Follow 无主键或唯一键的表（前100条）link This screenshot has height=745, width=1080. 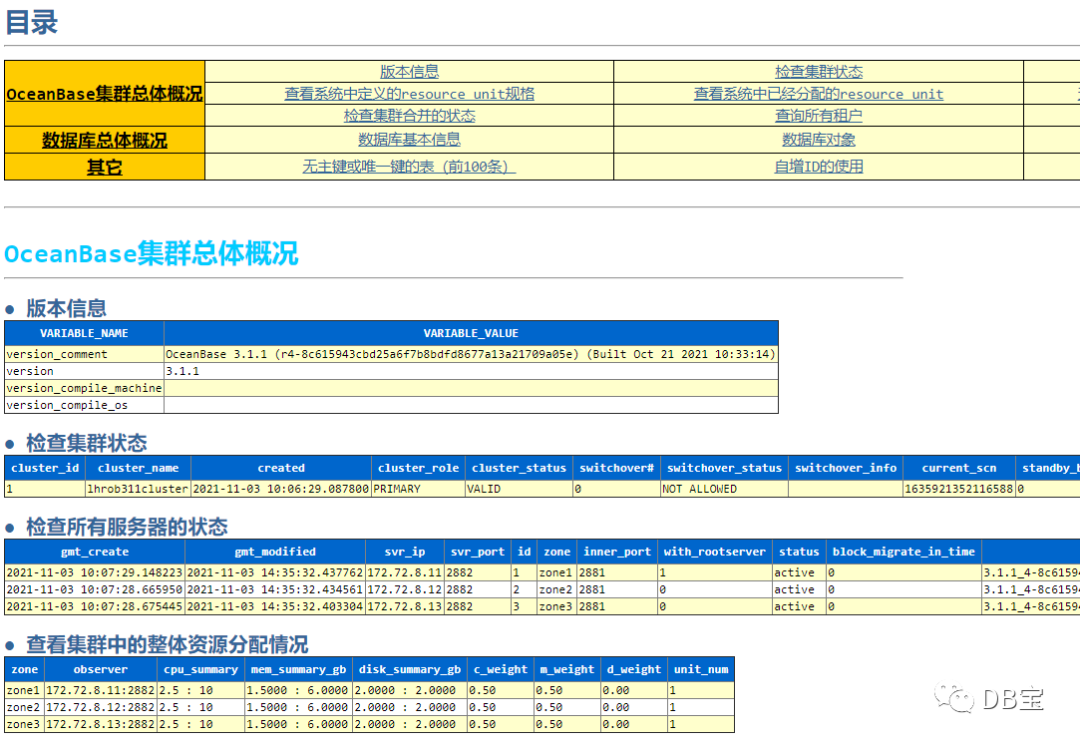coord(409,167)
